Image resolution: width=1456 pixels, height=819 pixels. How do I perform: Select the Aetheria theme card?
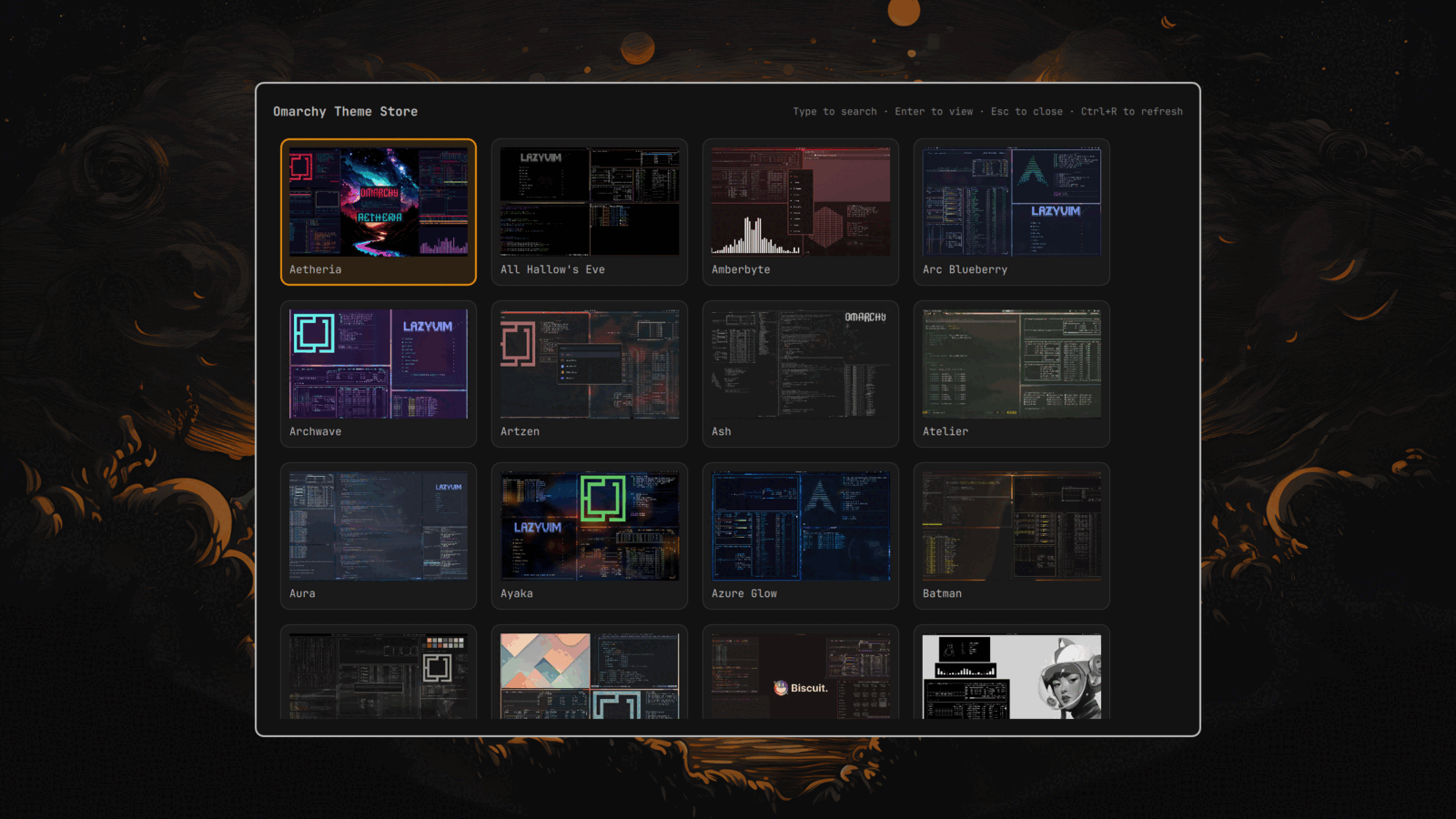(379, 212)
